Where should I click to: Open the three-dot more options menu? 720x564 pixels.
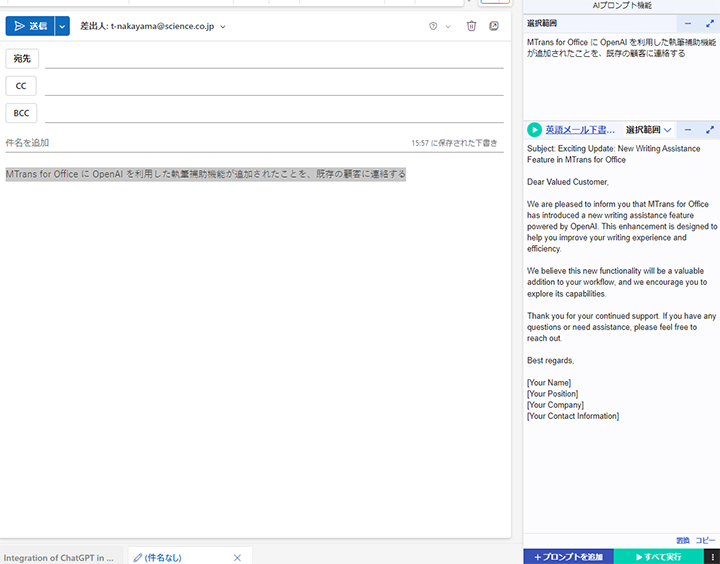pyautogui.click(x=712, y=557)
